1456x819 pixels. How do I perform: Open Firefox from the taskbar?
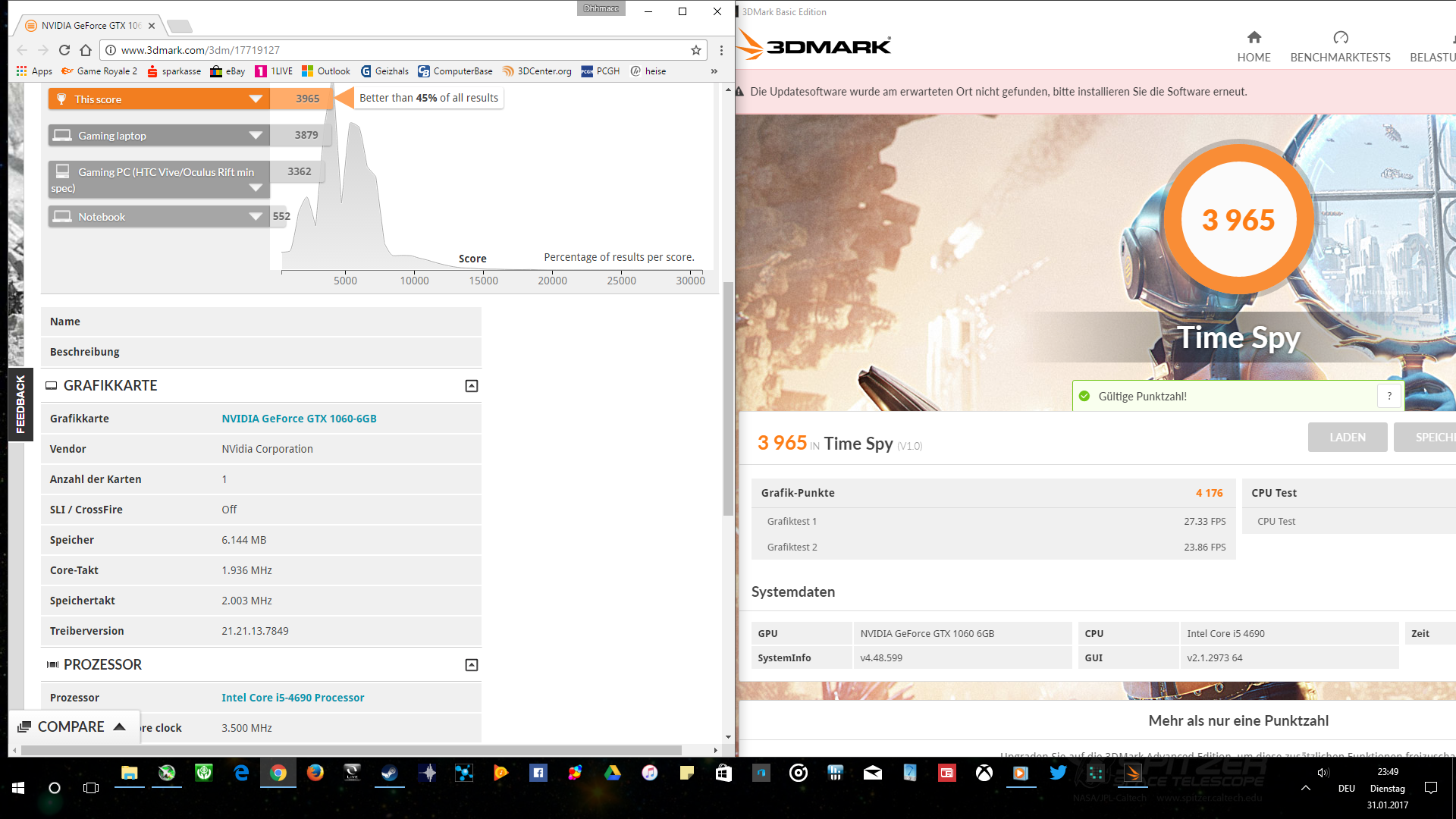315,773
